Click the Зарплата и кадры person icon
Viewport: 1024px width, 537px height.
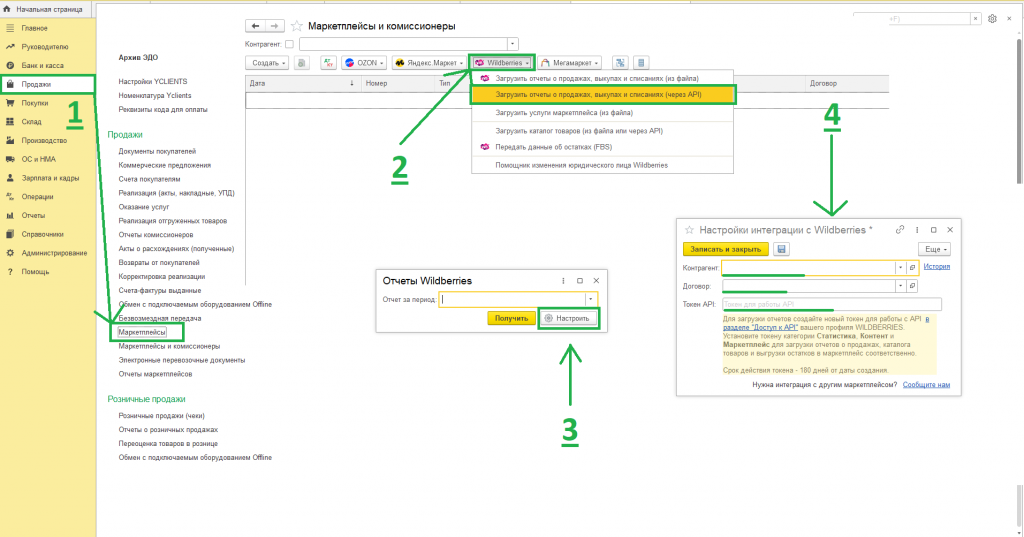tap(10, 178)
